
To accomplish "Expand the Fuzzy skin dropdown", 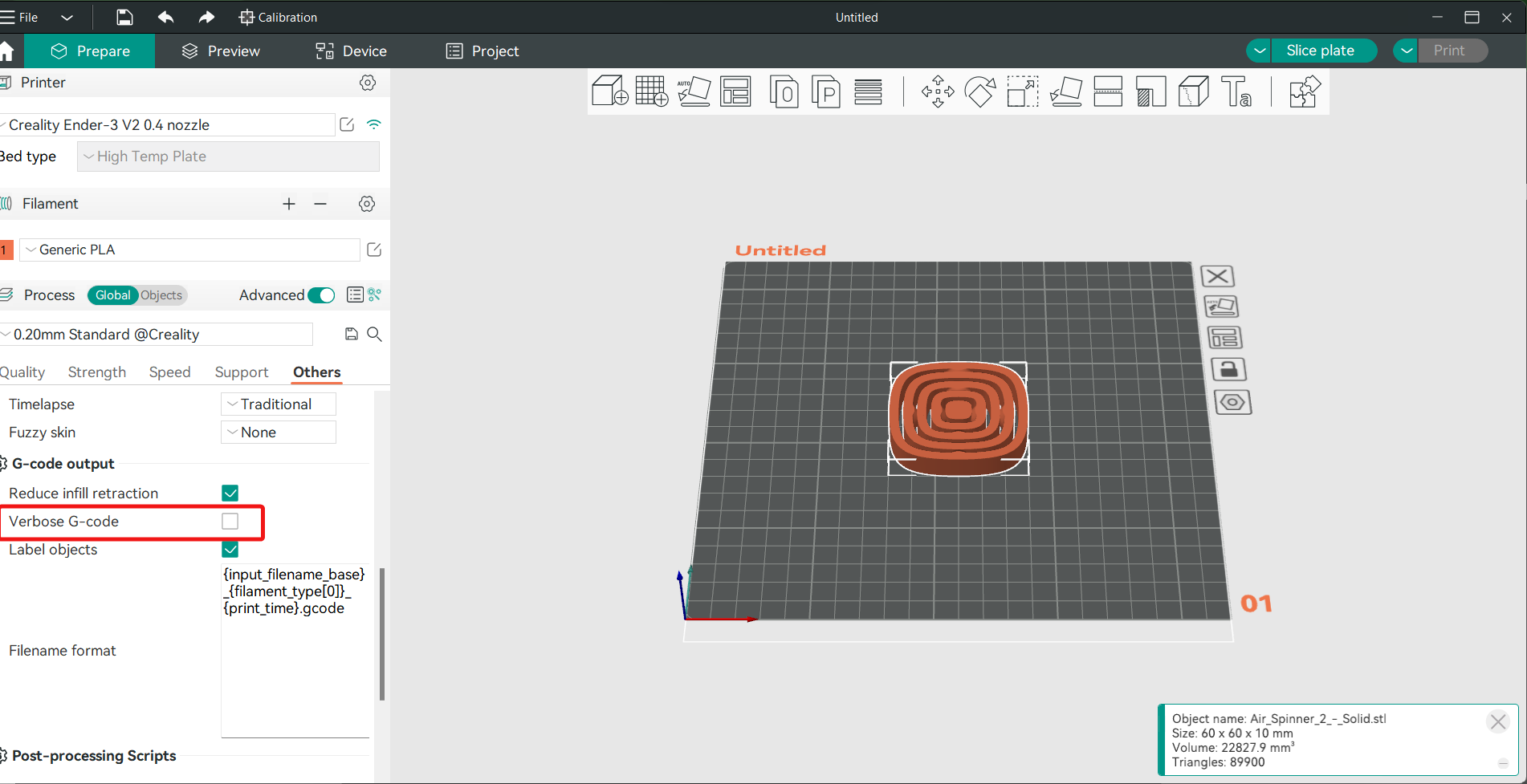I will pos(279,433).
